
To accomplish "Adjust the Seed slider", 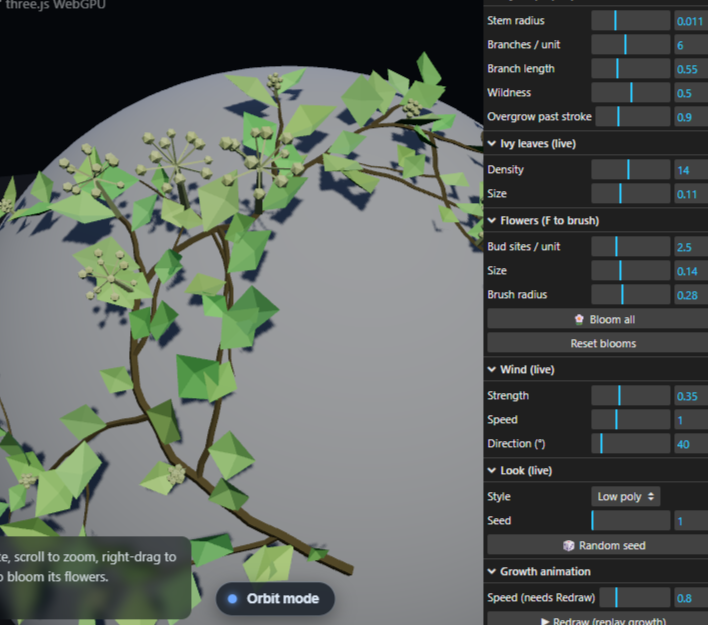I will point(631,520).
